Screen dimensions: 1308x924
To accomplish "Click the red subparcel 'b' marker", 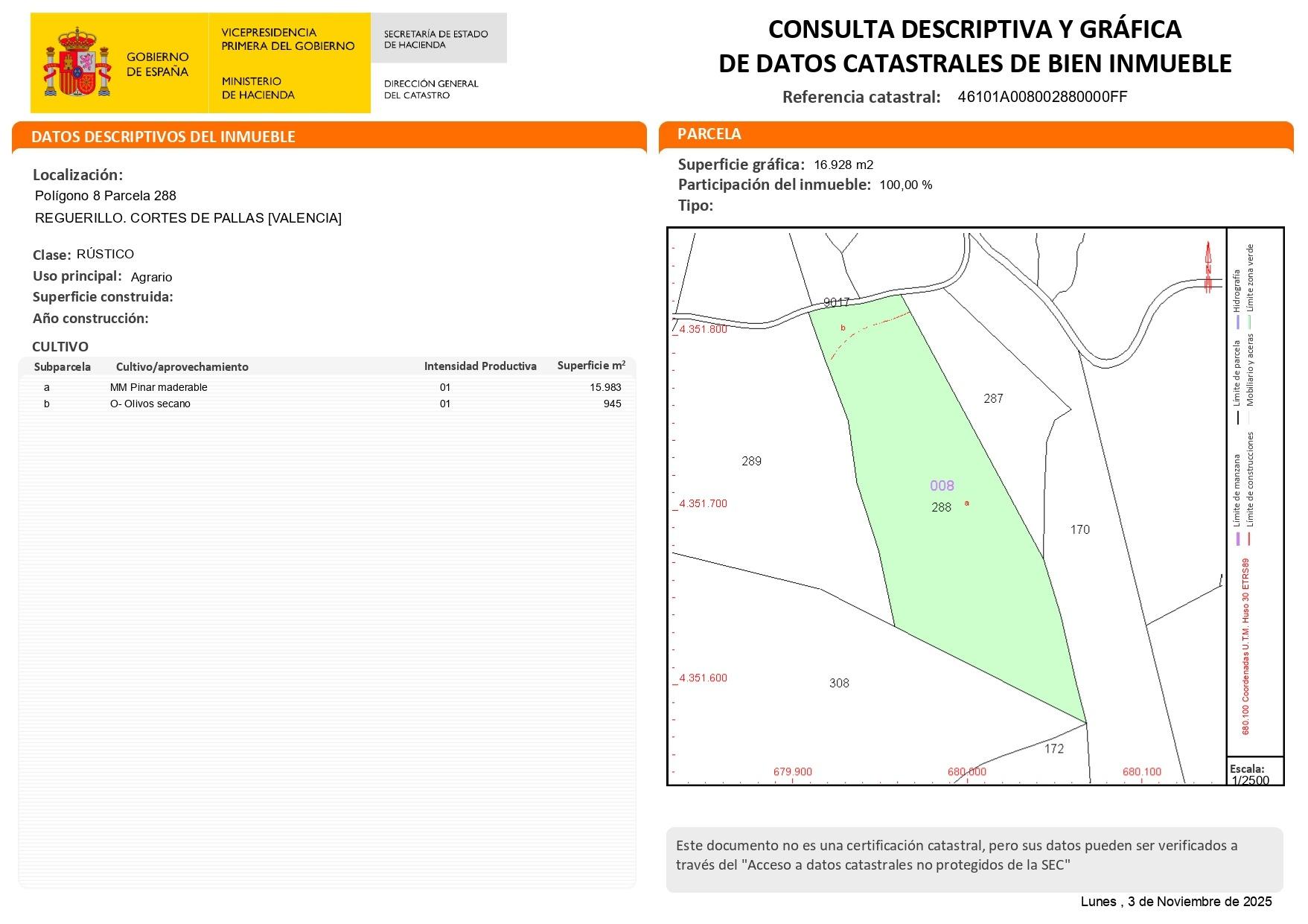I will point(843,328).
